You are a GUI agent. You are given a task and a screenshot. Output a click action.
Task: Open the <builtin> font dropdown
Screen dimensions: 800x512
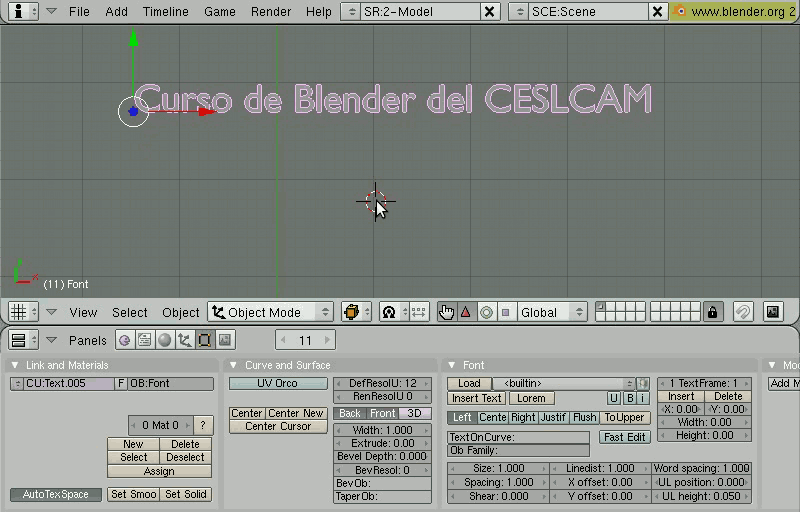coord(564,383)
